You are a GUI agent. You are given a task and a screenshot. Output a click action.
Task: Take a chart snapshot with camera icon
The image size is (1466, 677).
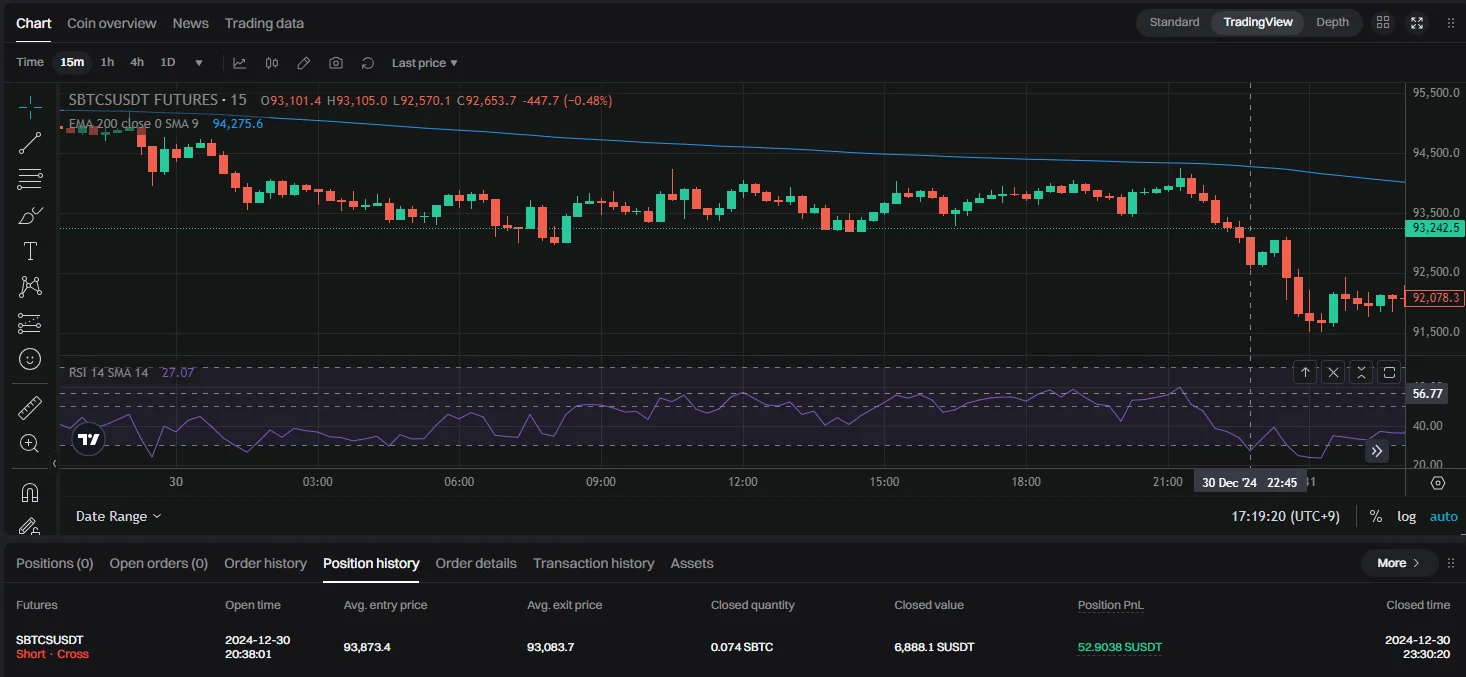click(336, 63)
